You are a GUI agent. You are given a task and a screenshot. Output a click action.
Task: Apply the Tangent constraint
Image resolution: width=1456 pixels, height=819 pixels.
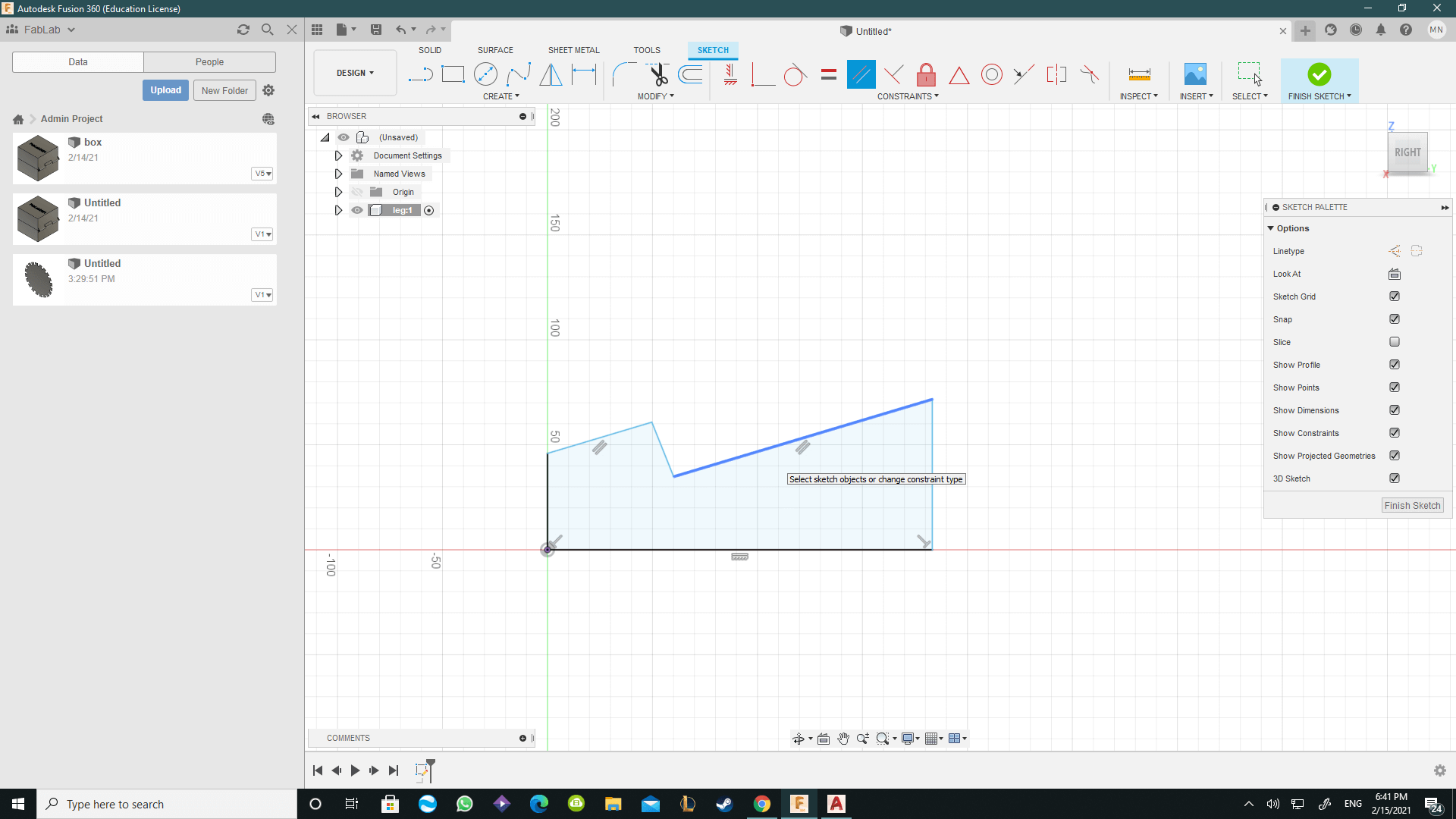pos(795,74)
